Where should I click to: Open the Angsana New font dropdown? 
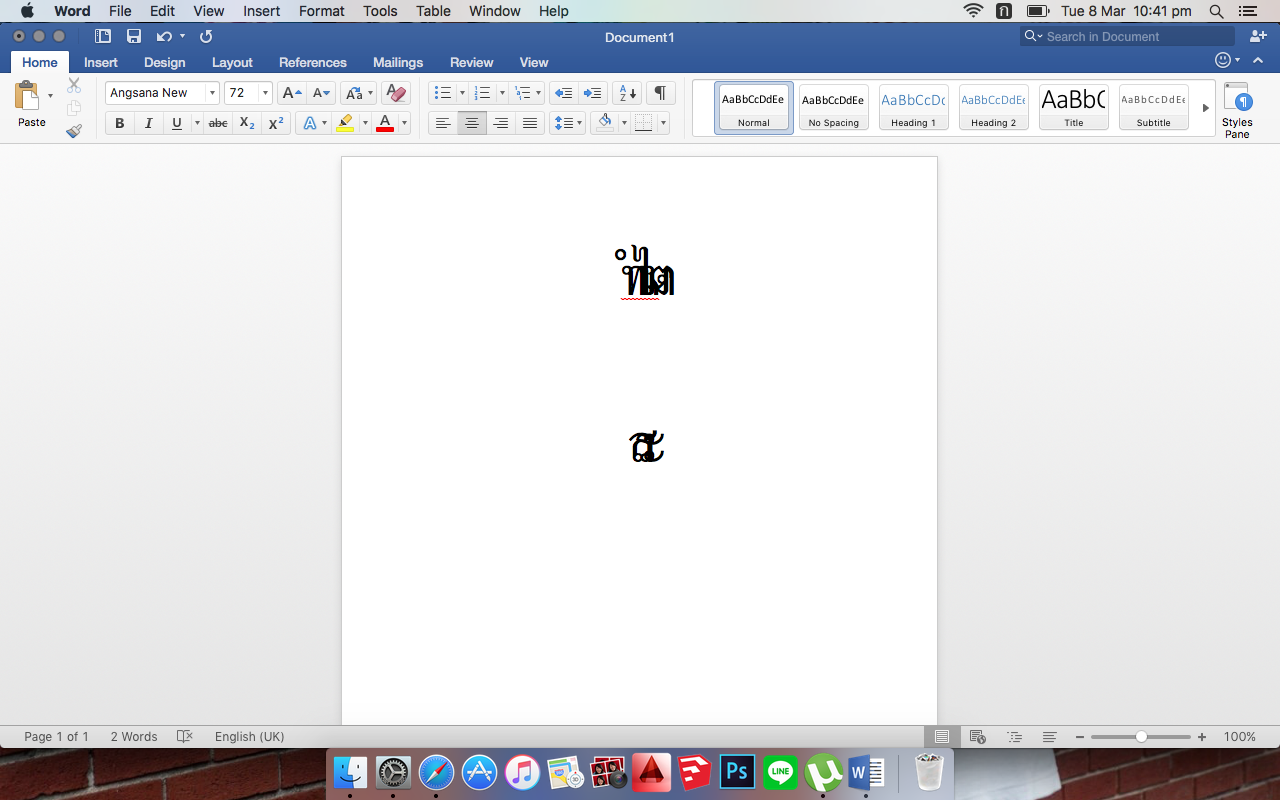coord(212,93)
